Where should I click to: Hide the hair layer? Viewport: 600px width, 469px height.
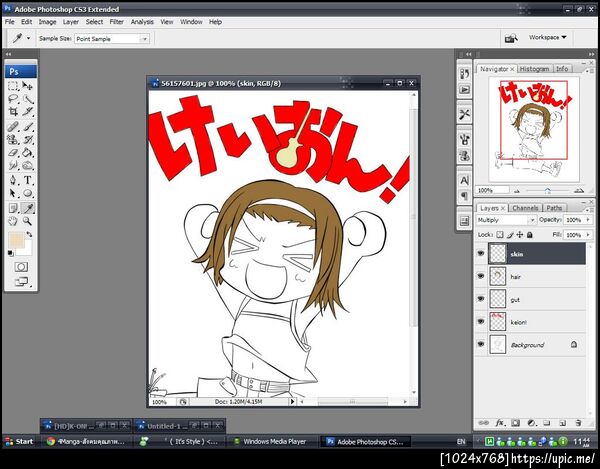(x=481, y=276)
